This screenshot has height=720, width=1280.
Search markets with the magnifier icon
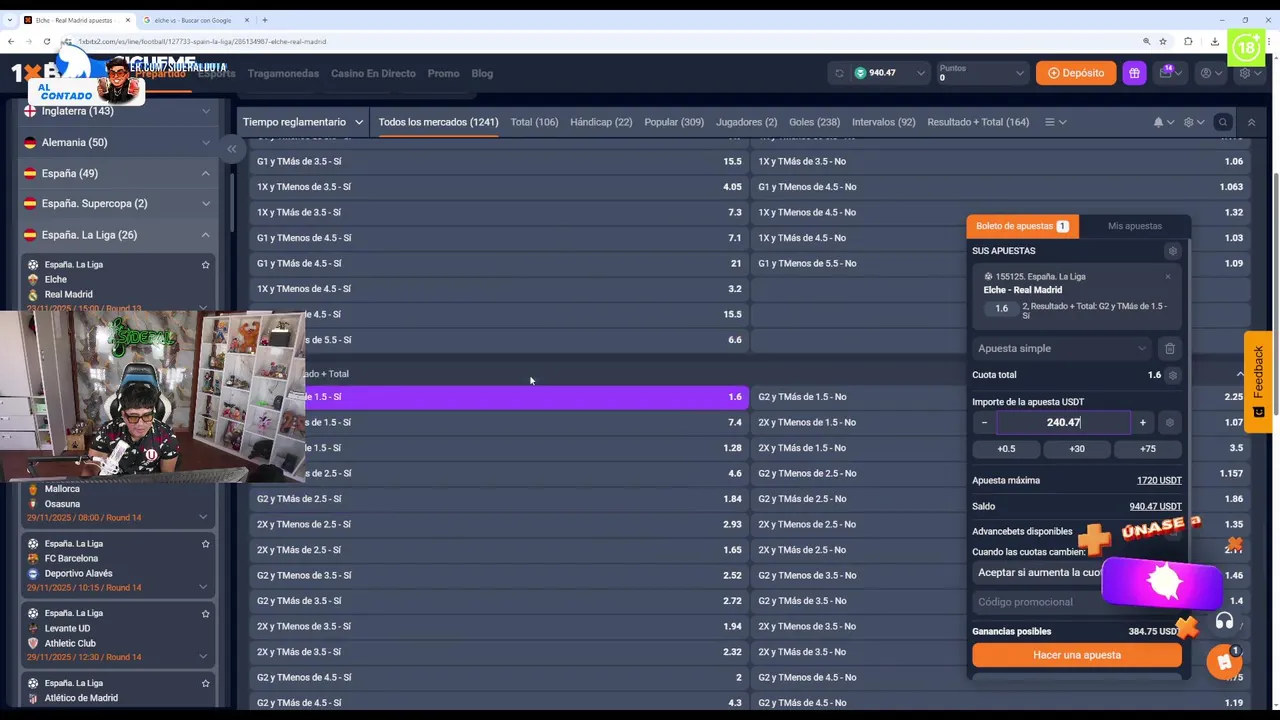click(x=1222, y=122)
